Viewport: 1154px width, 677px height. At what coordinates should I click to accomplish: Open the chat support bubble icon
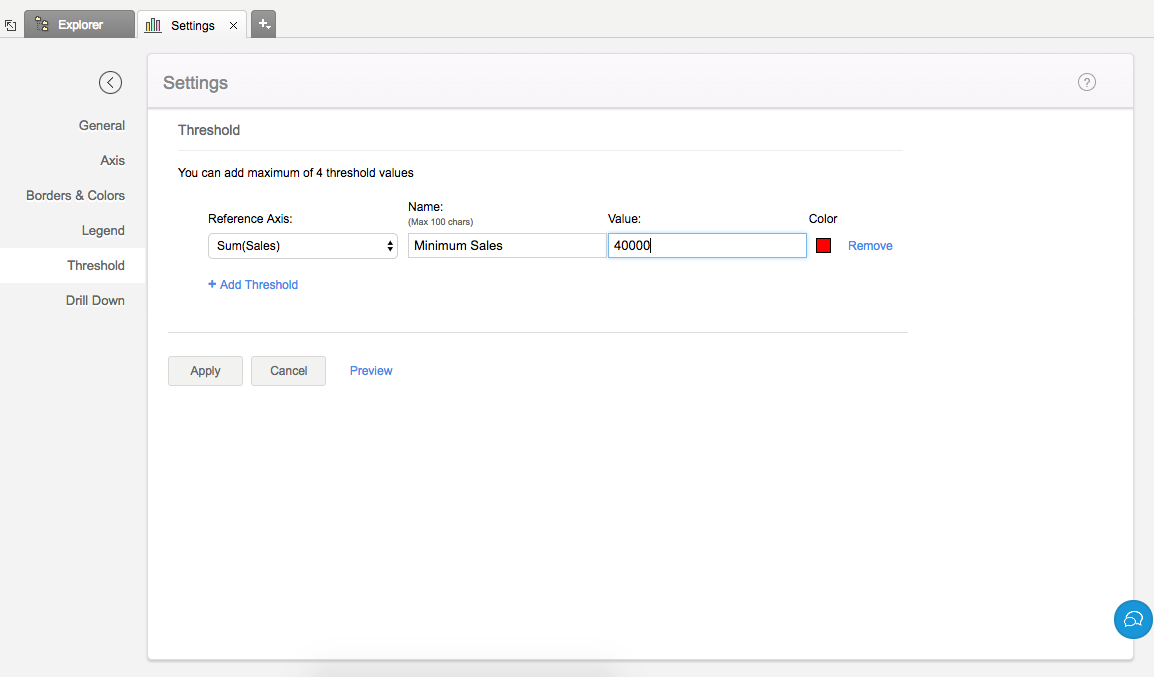(1133, 619)
